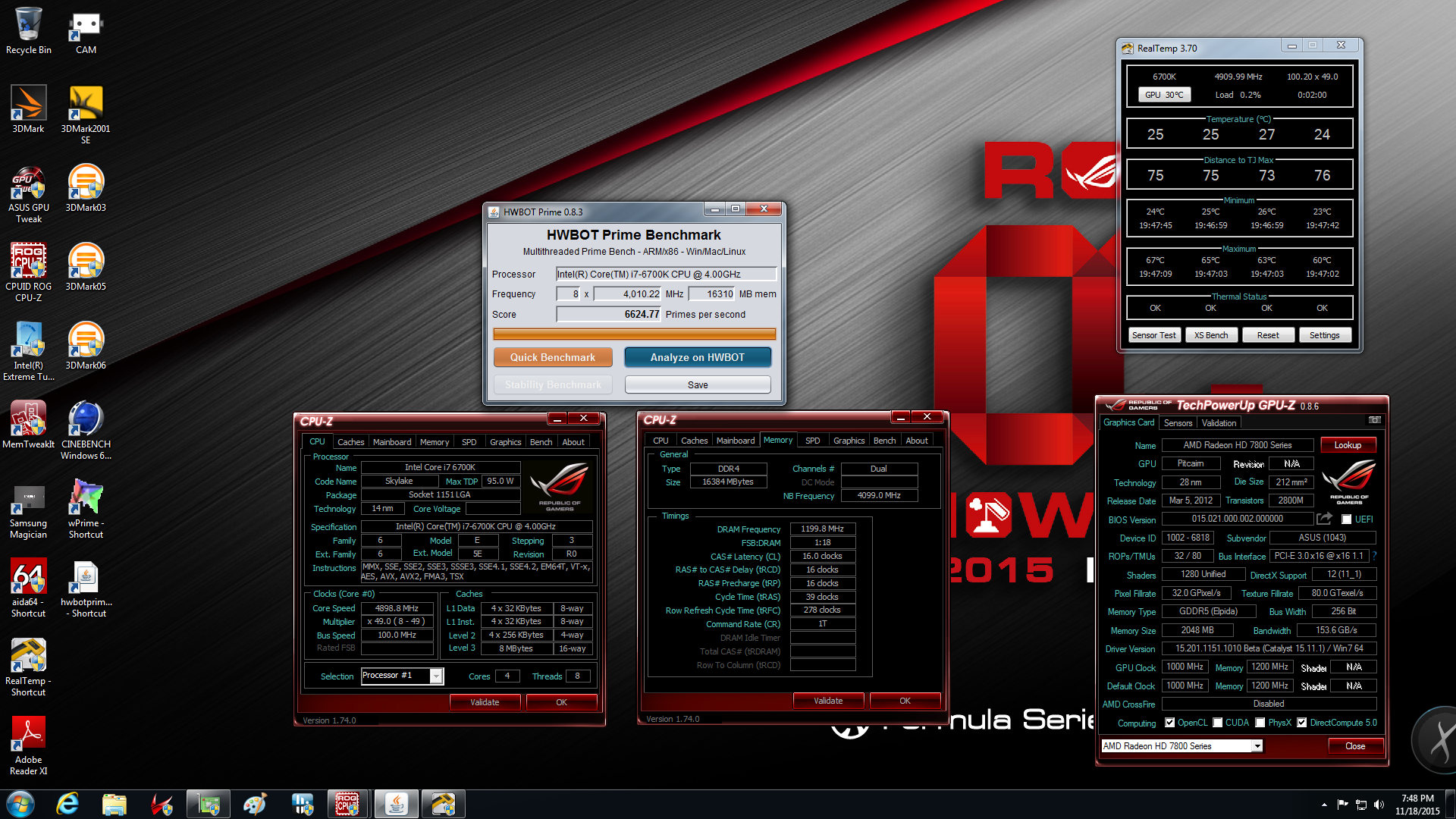
Task: Toggle the PhysX checkbox
Action: (x=1260, y=723)
